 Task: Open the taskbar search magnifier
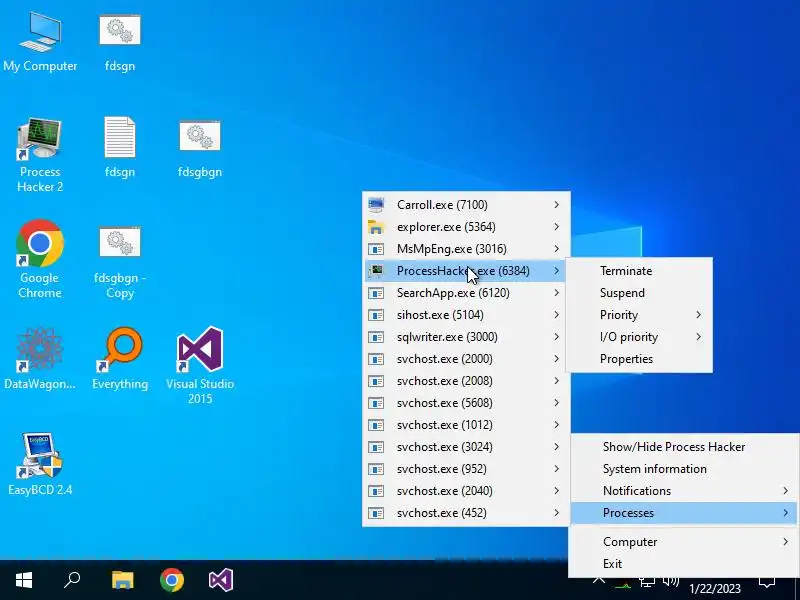pyautogui.click(x=72, y=580)
